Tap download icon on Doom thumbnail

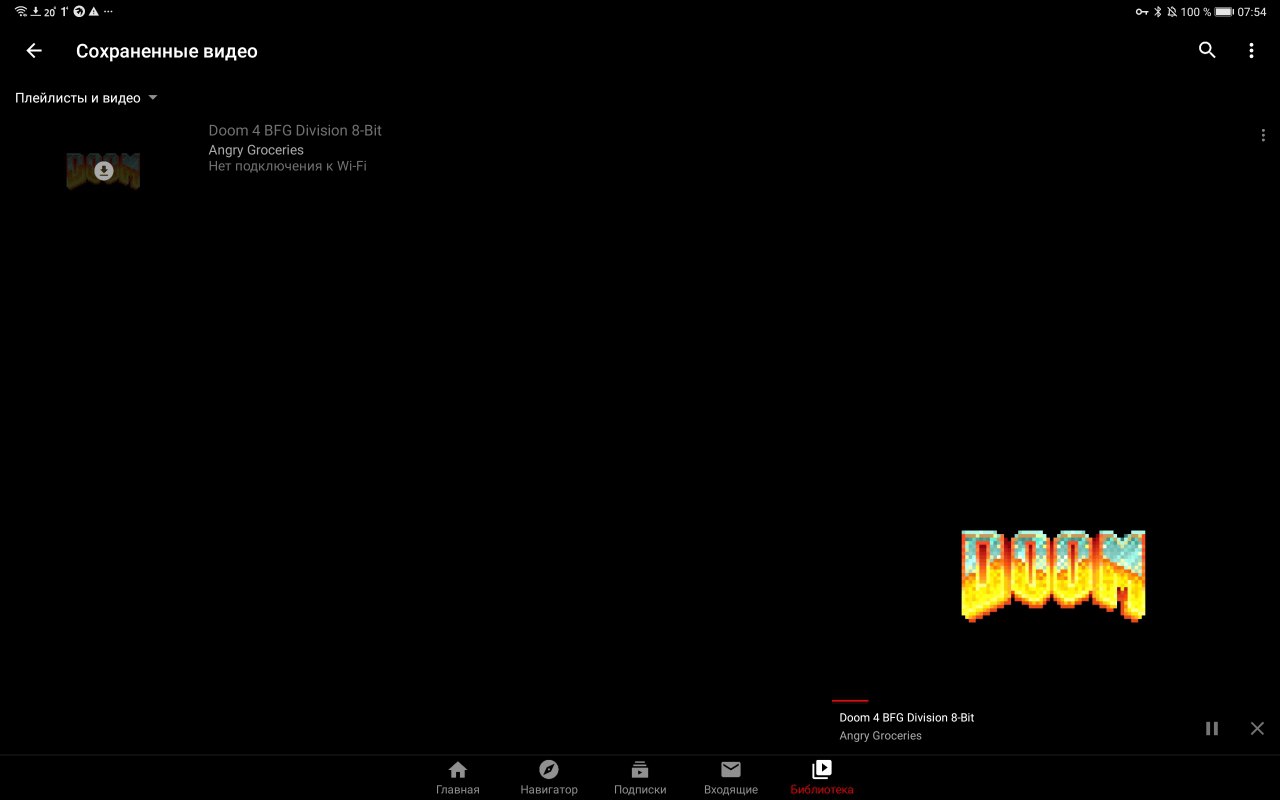pos(103,171)
